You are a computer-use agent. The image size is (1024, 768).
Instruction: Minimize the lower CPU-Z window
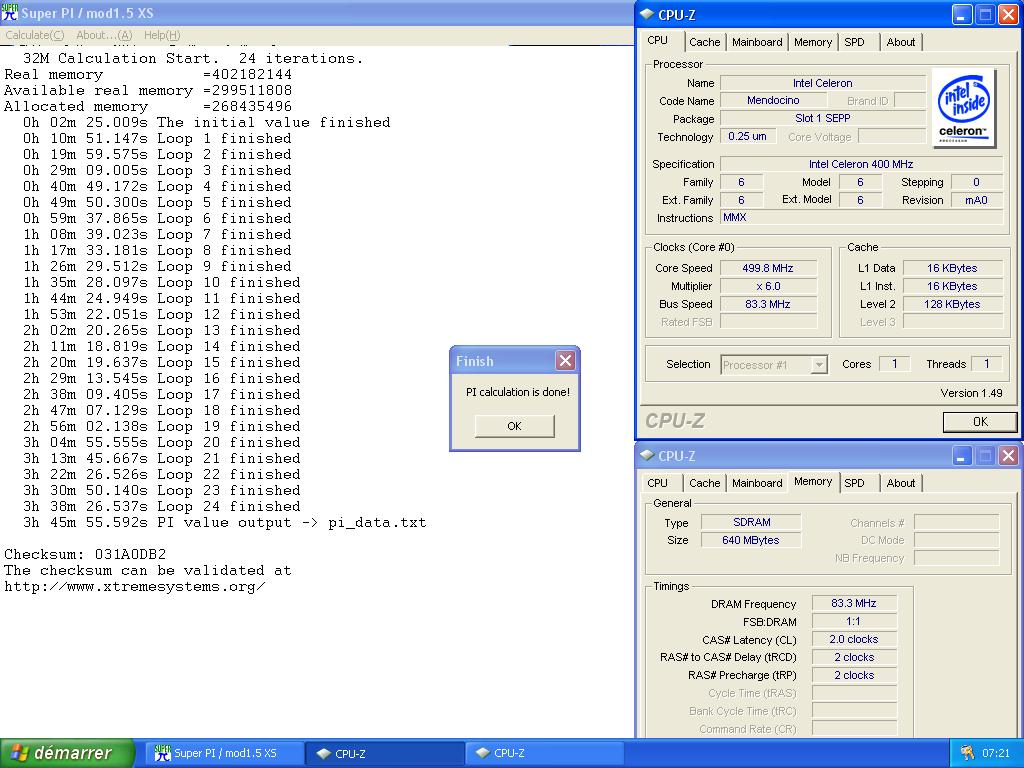pyautogui.click(x=961, y=456)
